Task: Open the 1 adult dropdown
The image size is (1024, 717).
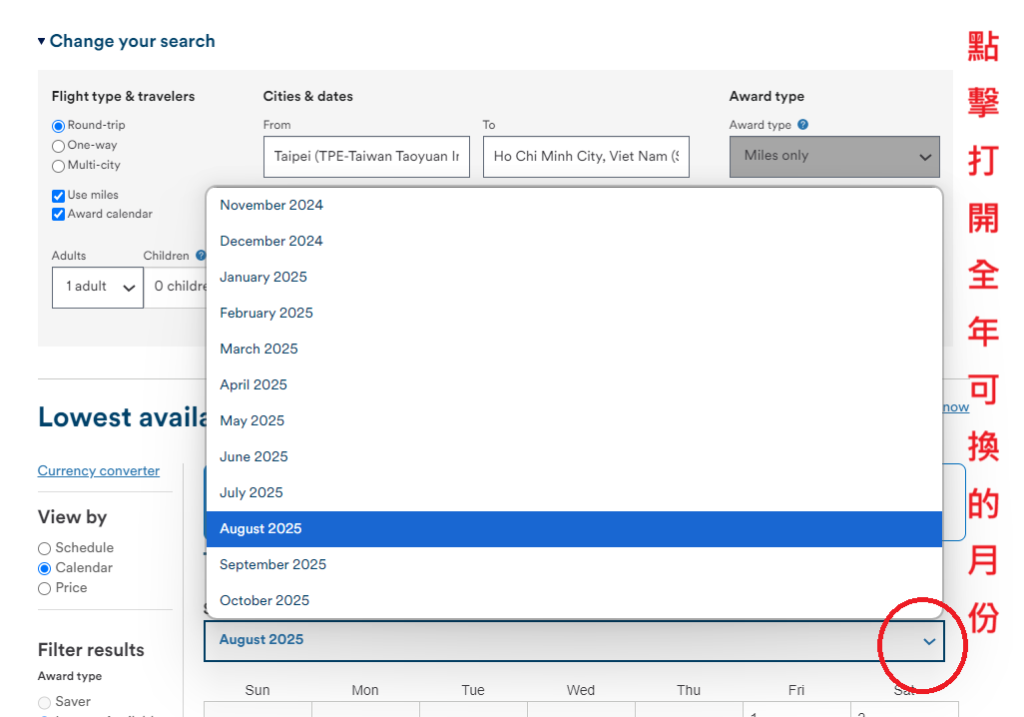Action: [97, 287]
